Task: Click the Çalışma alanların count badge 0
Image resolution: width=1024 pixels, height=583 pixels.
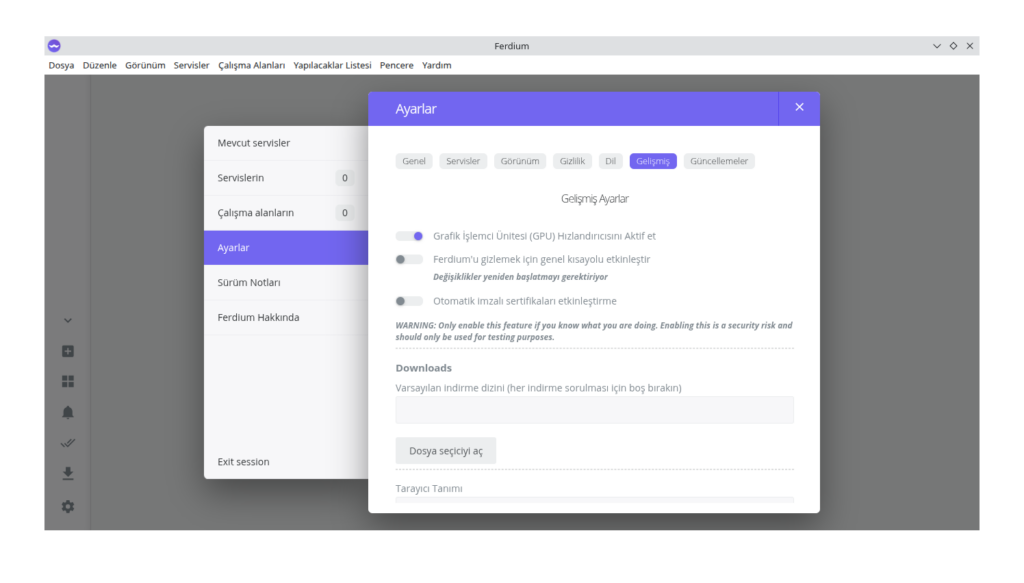Action: pyautogui.click(x=345, y=213)
